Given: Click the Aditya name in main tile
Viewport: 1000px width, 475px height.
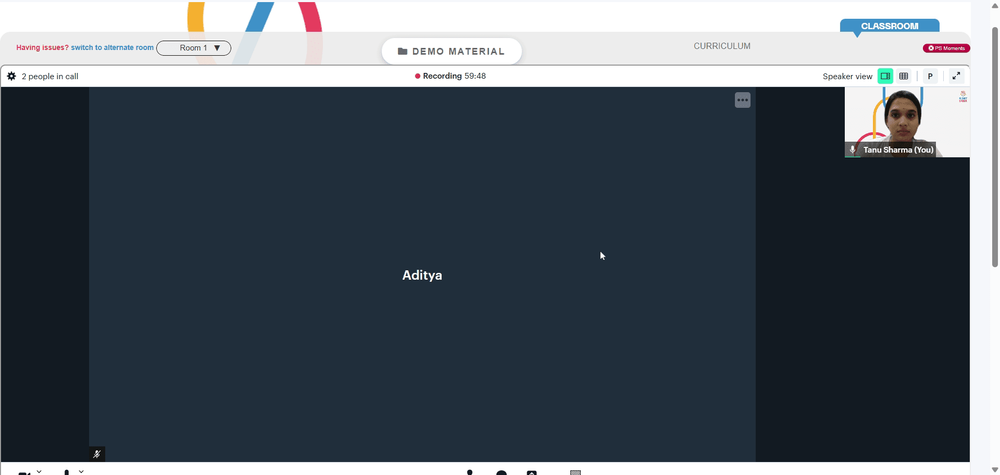Looking at the screenshot, I should [x=422, y=275].
